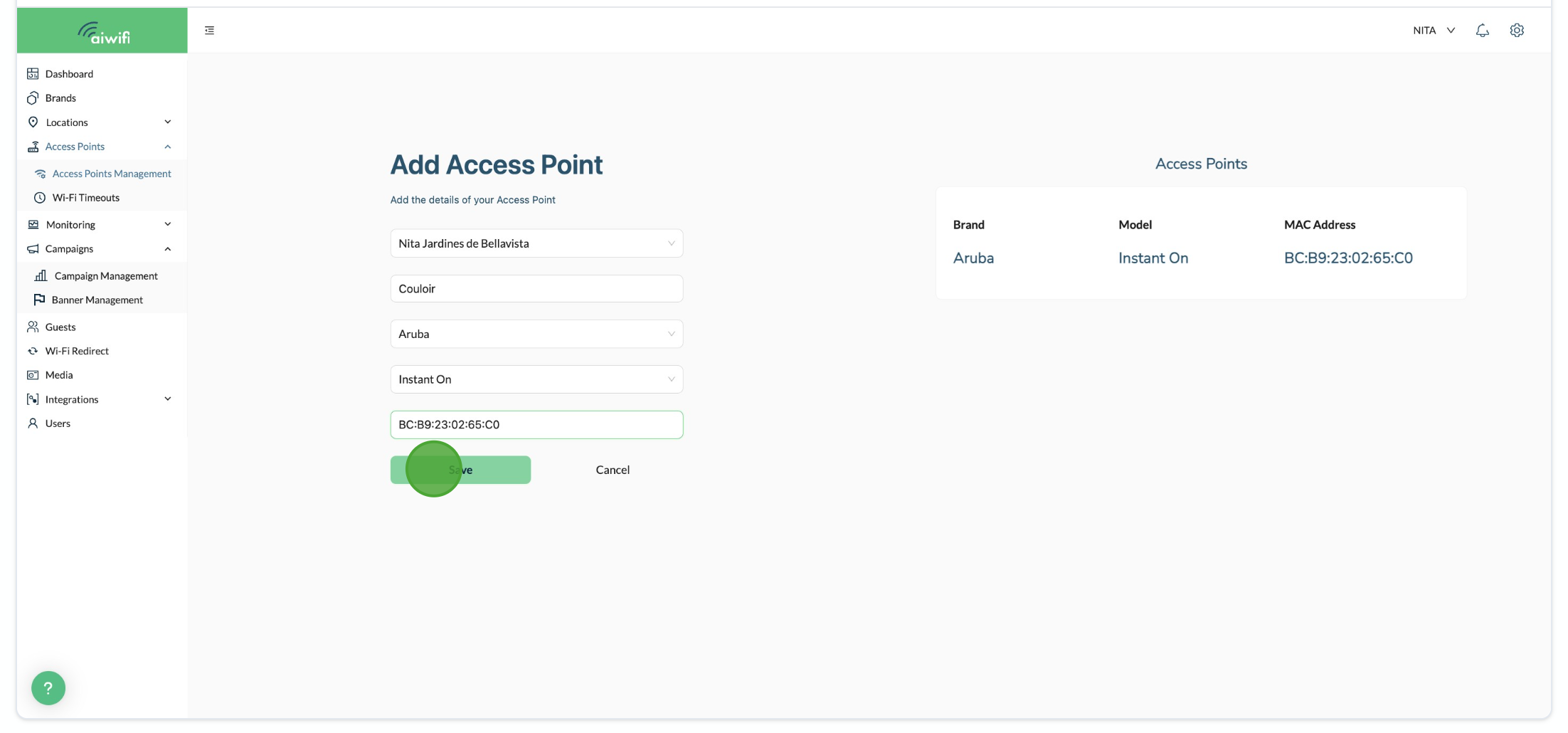
Task: Click the MAC address input field
Action: coord(536,425)
